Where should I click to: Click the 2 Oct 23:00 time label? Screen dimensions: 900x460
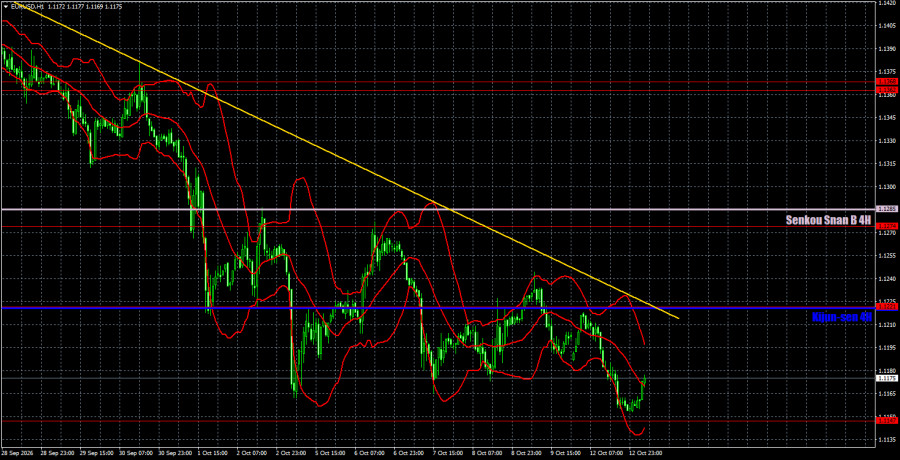pyautogui.click(x=290, y=453)
